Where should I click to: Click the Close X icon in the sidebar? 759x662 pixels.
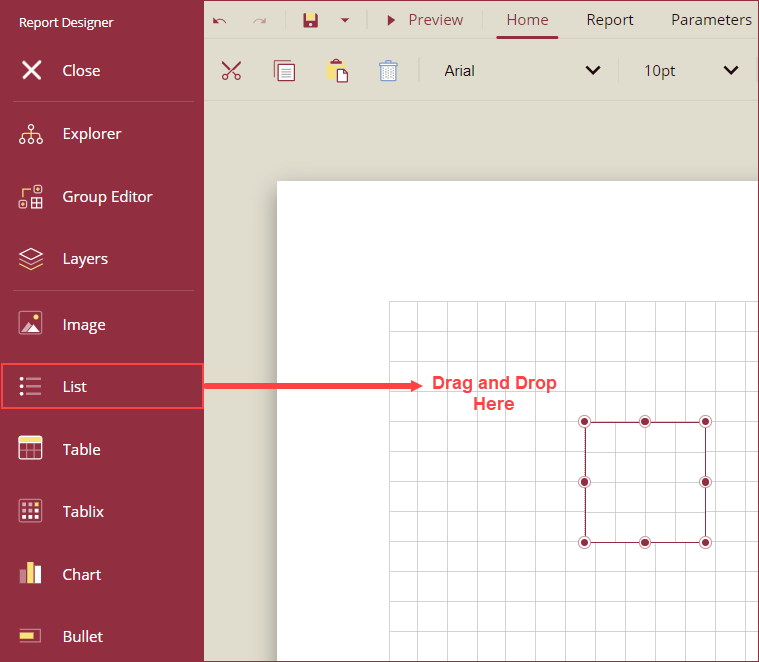click(x=31, y=70)
